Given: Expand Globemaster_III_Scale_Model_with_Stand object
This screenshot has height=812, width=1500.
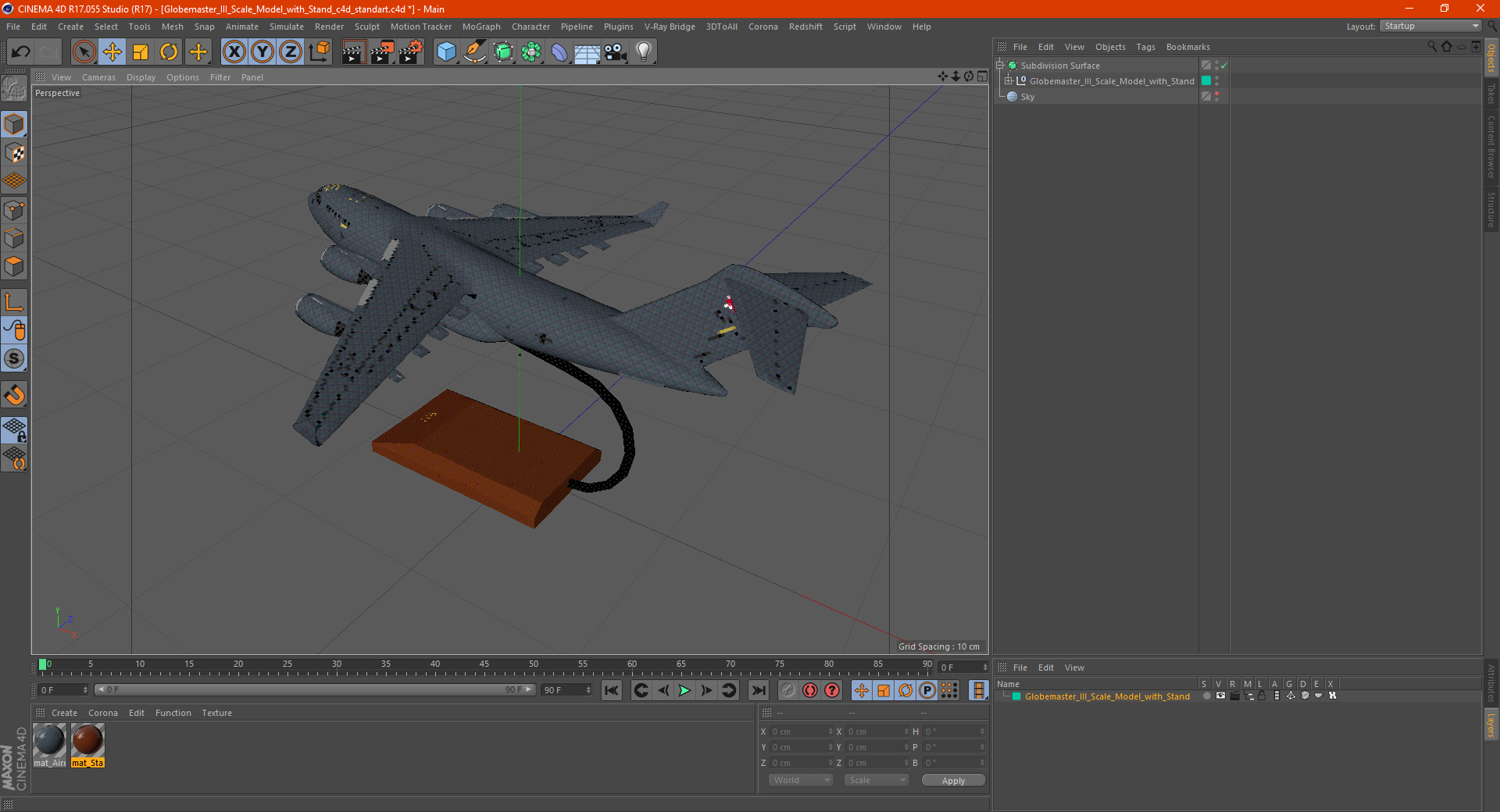Looking at the screenshot, I should pyautogui.click(x=1009, y=81).
